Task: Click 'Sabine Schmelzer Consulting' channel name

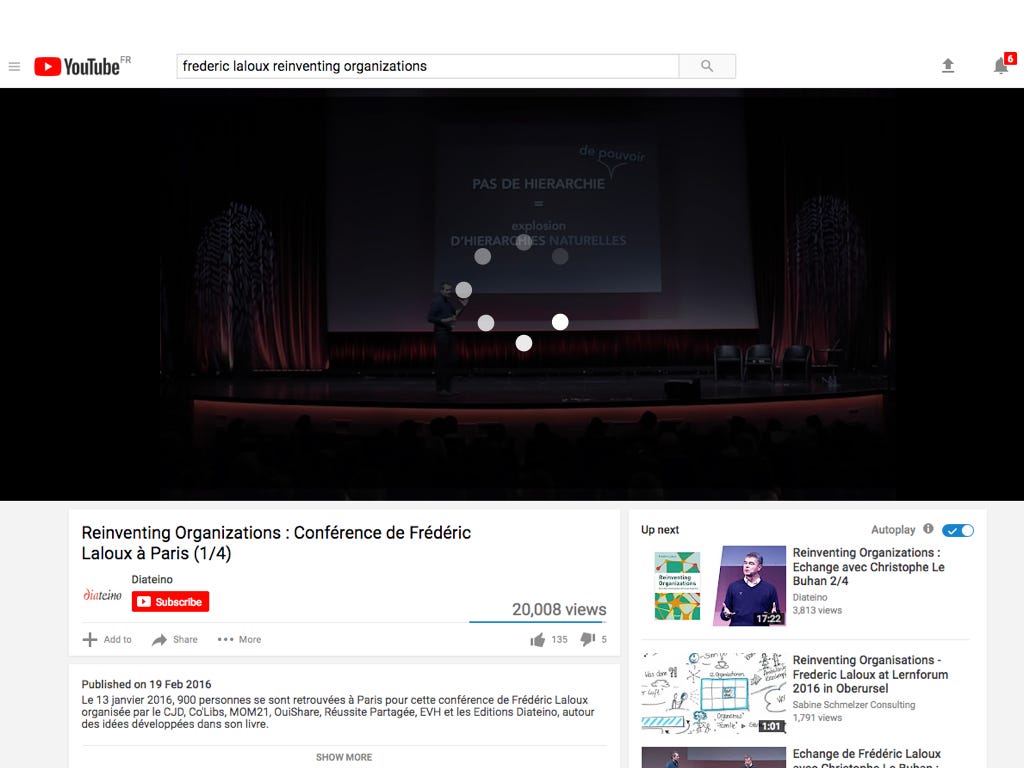Action: [854, 705]
